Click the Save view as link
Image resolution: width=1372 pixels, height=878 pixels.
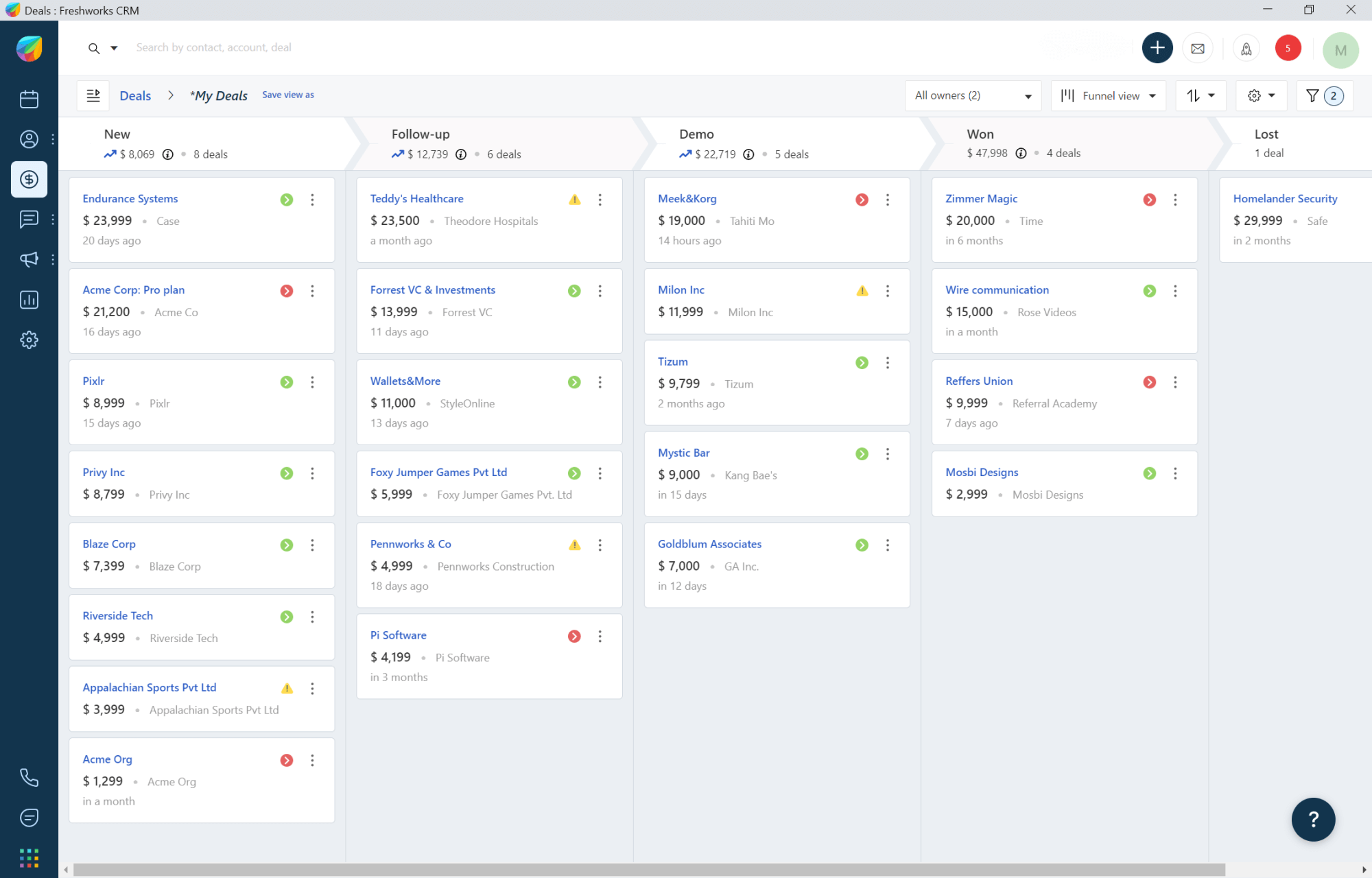click(287, 95)
